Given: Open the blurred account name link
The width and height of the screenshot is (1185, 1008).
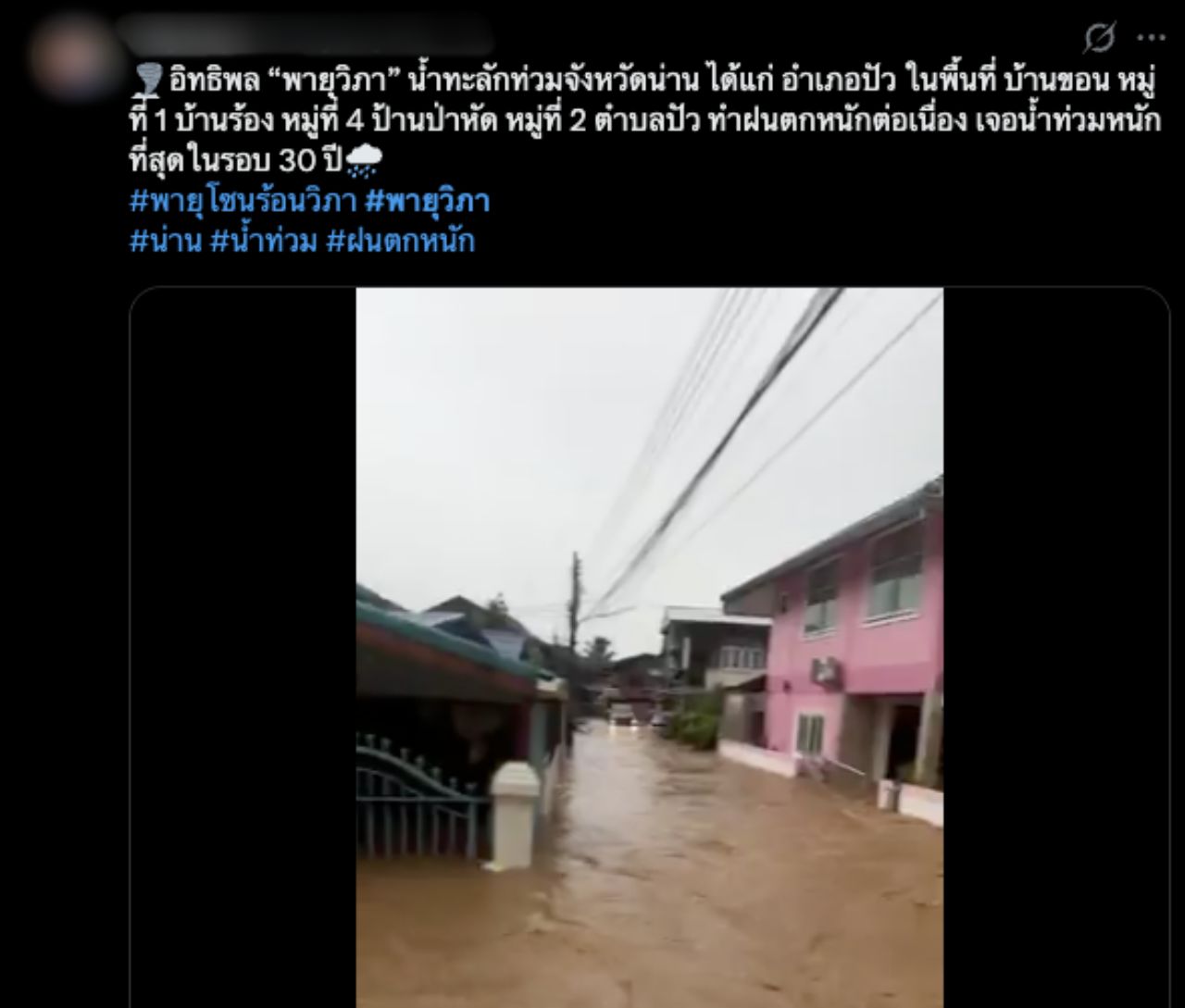Looking at the screenshot, I should coord(306,35).
